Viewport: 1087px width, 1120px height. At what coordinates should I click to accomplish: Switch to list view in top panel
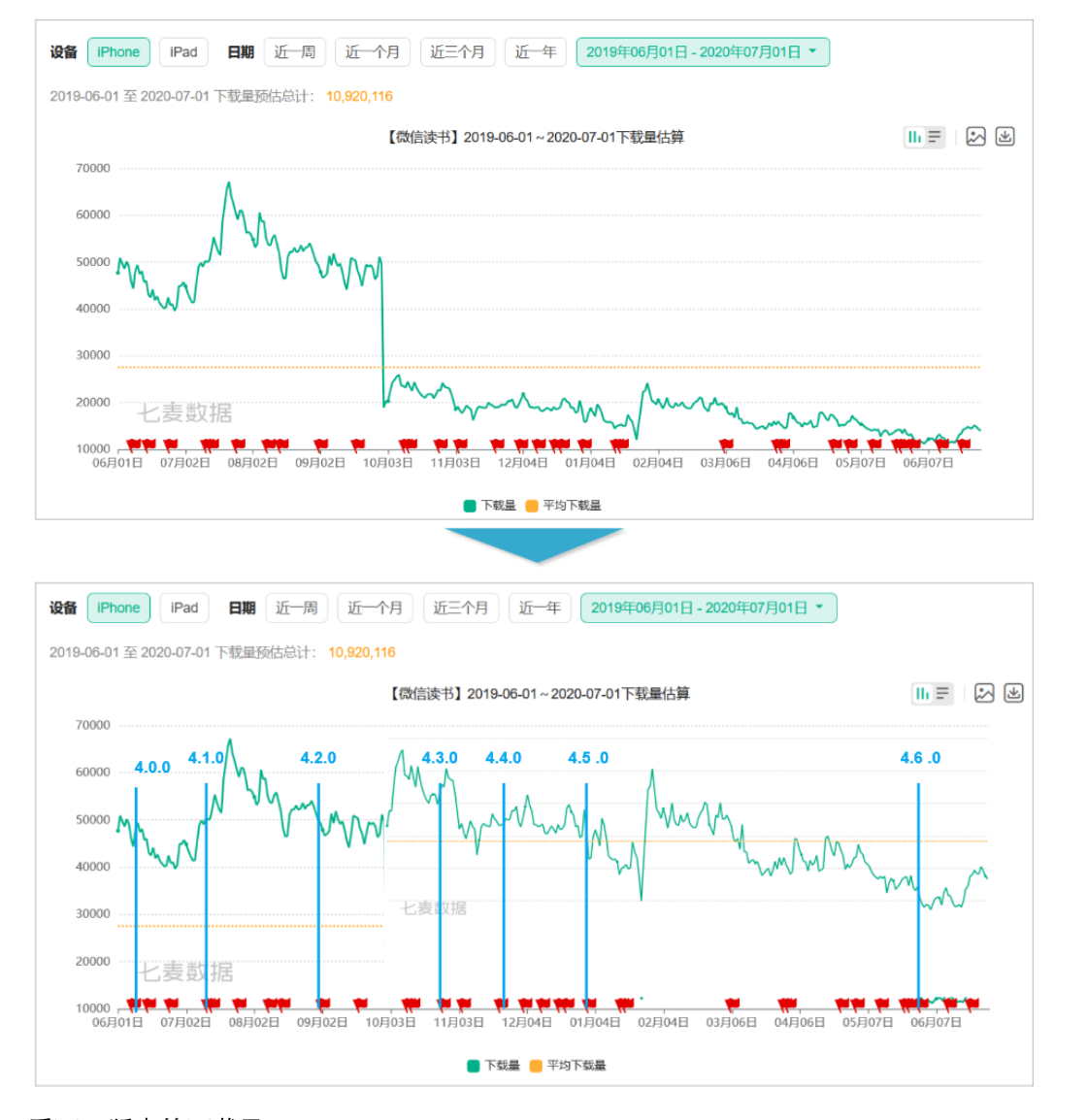[x=935, y=137]
